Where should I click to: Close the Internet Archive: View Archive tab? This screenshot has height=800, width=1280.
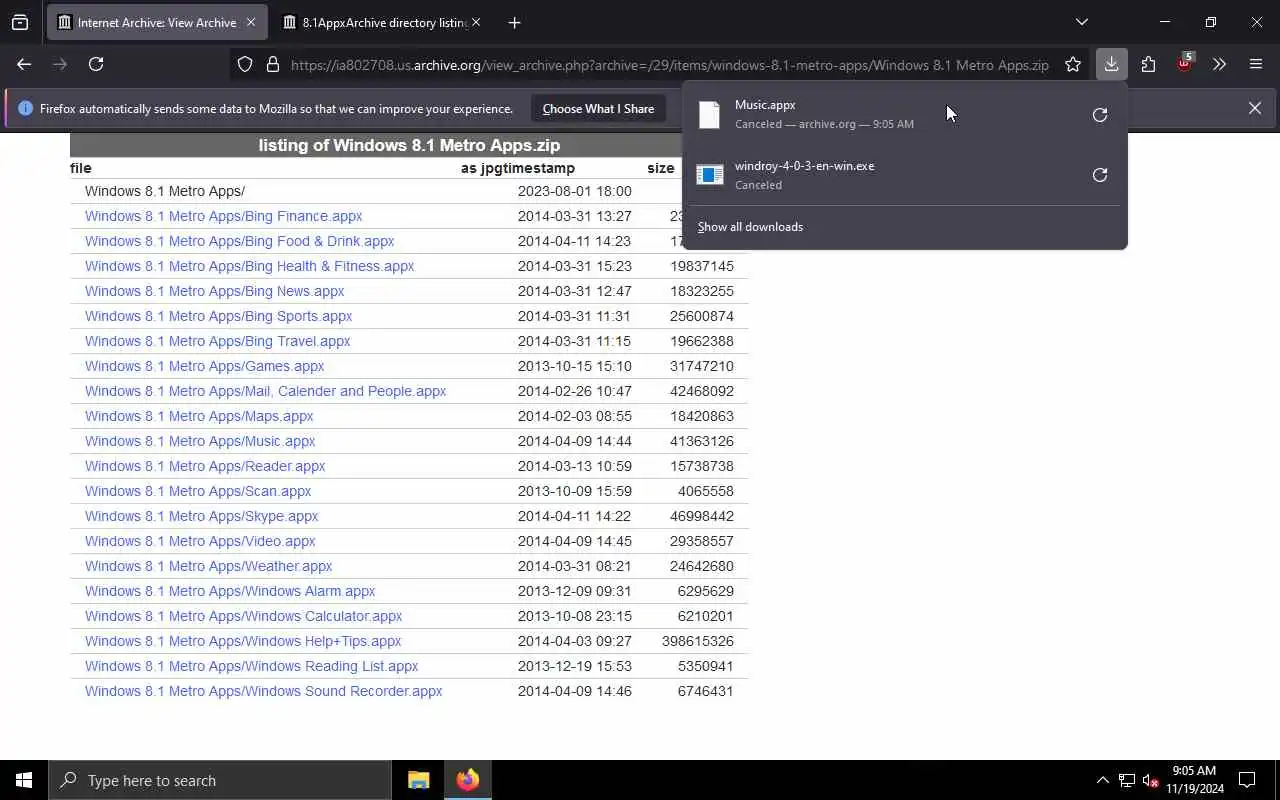click(x=250, y=22)
